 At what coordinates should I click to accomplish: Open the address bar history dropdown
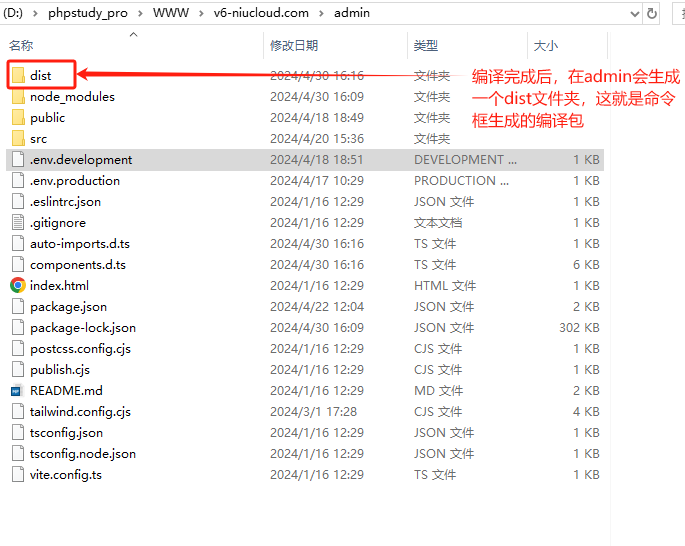coord(634,13)
